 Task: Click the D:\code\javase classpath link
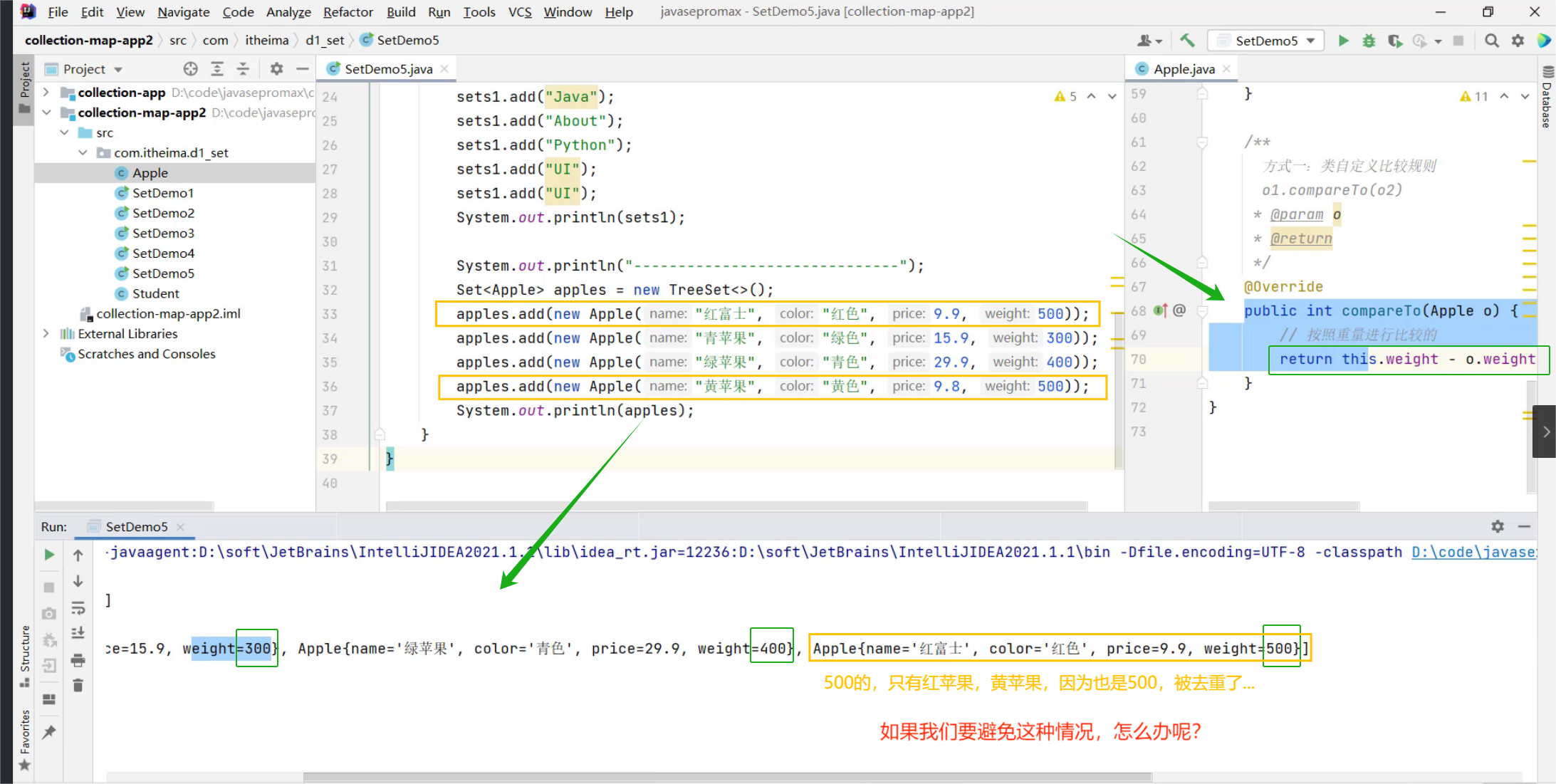click(x=1473, y=552)
